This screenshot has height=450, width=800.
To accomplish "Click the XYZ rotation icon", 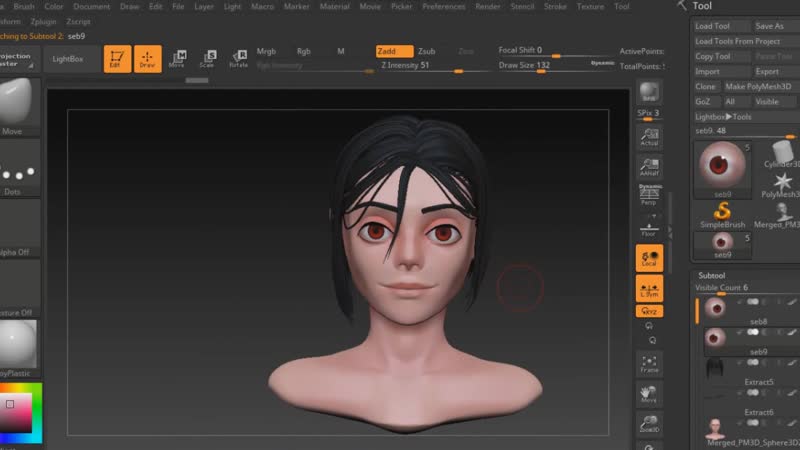I will [649, 311].
